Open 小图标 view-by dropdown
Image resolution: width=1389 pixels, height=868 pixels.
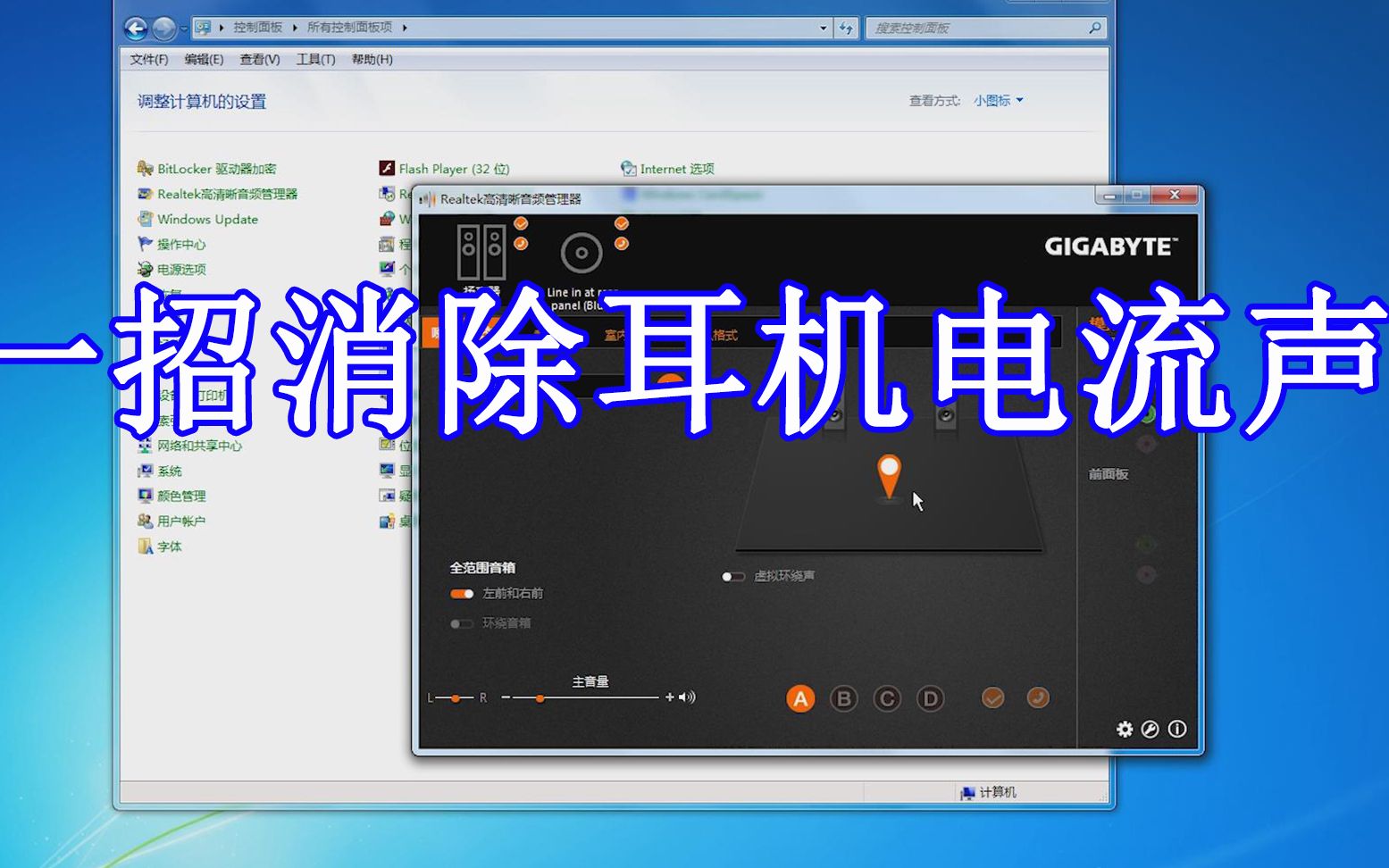[999, 101]
